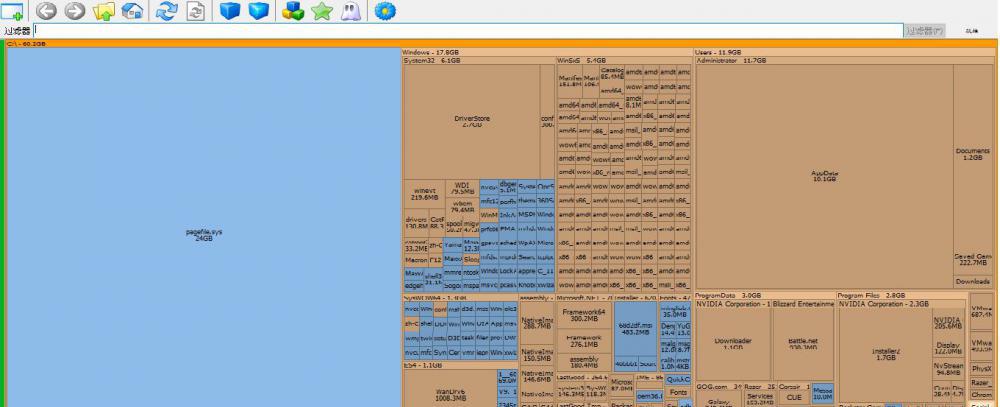Select the Installer2 1.7GB block
Viewport: 1000px width, 407px height.
pos(885,354)
